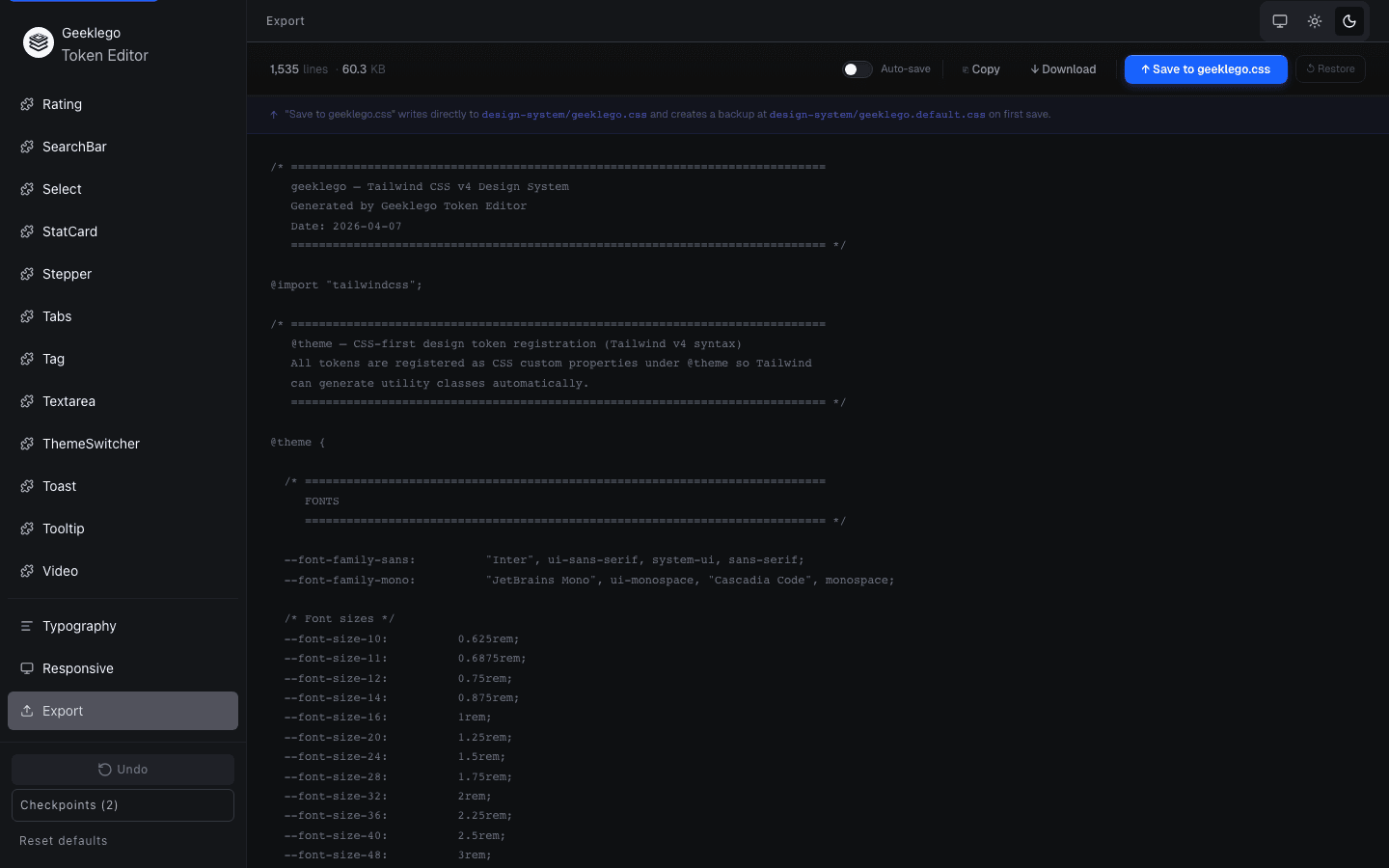Screen dimensions: 1389x868
Task: Click the puzzle icon beside StatCard
Action: (x=27, y=231)
